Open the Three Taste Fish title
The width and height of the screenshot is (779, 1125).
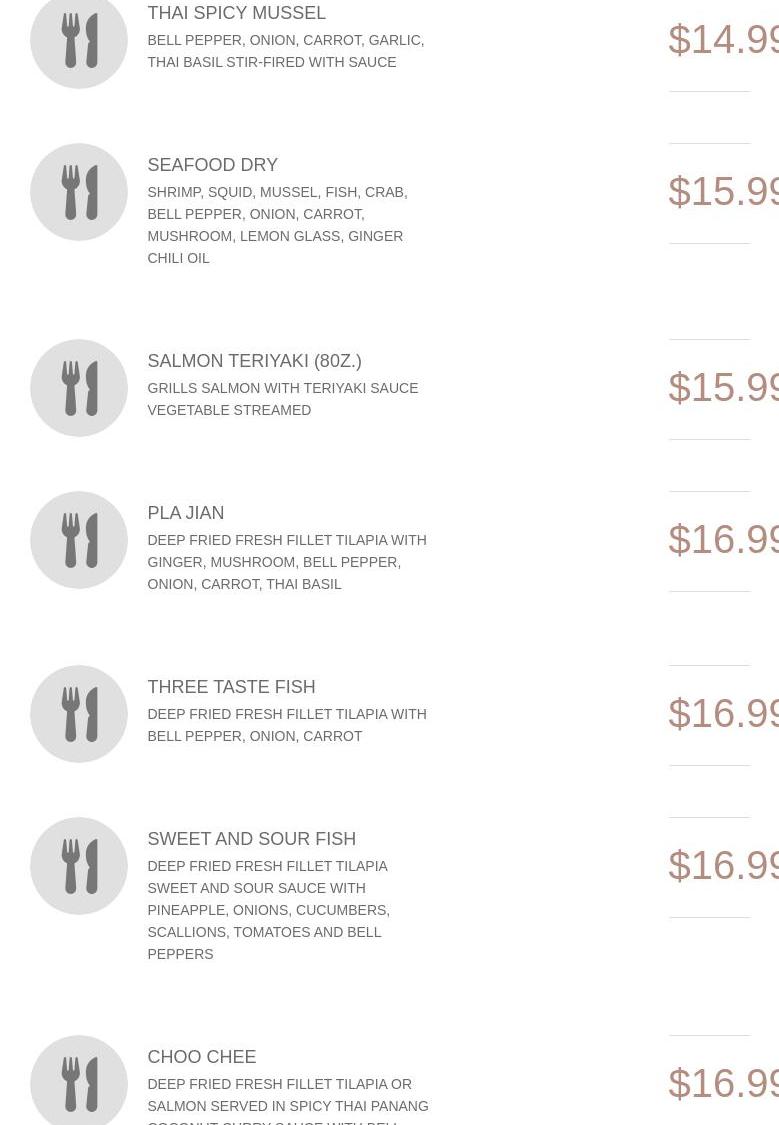coord(231,687)
